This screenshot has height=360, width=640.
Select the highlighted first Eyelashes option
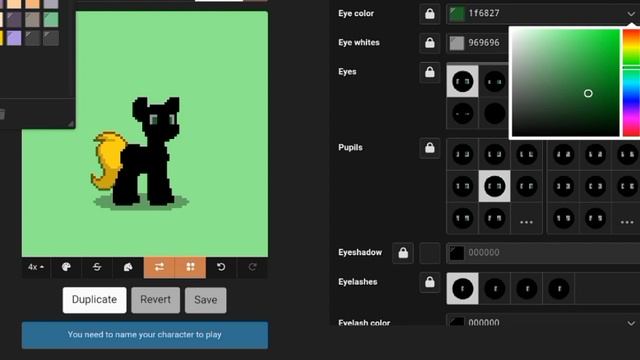coord(462,289)
